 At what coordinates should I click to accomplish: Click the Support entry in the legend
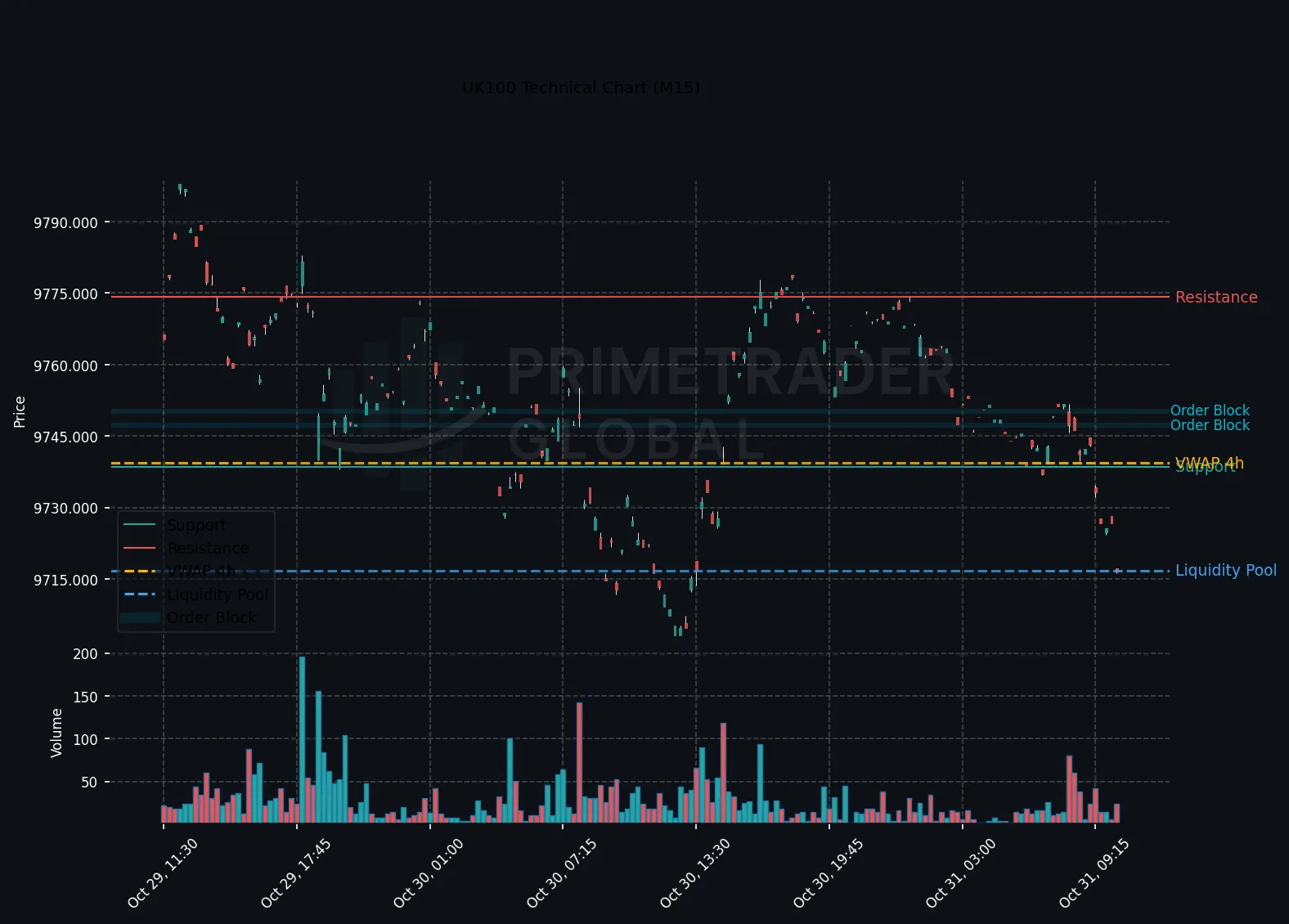pos(196,525)
